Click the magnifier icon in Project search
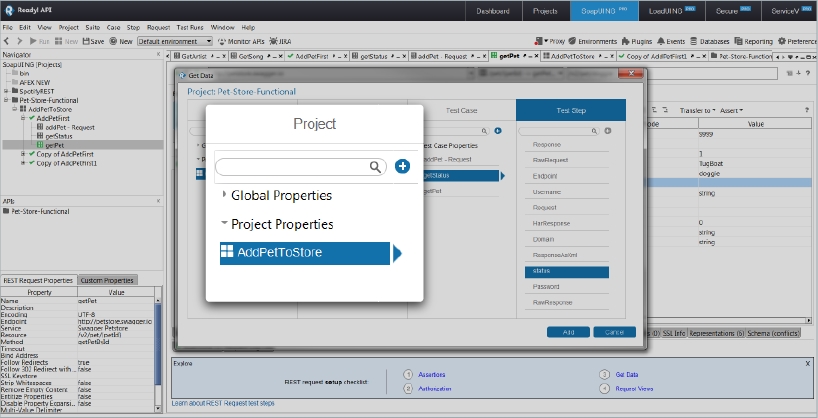Screen dimensions: 818x418 tap(376, 167)
